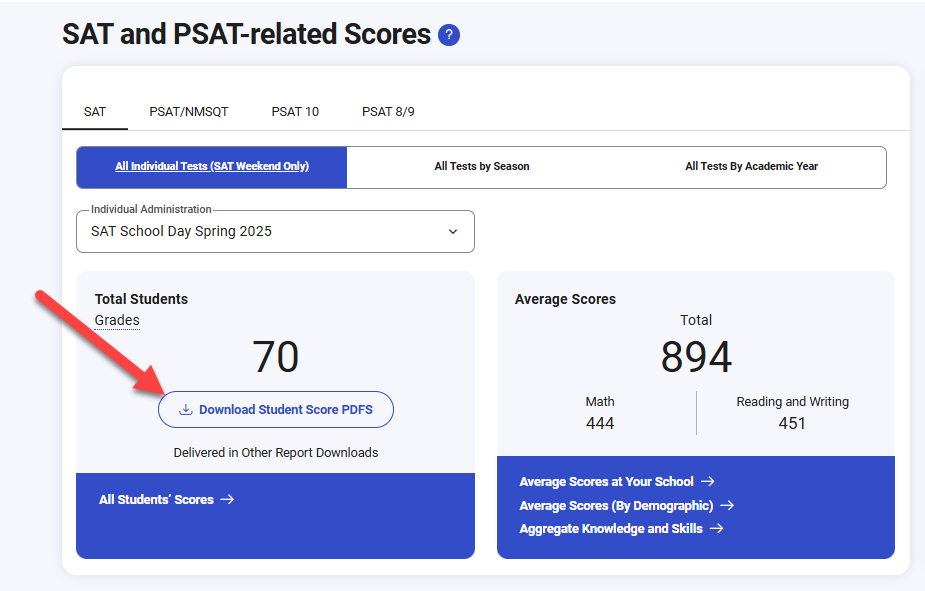925x591 pixels.
Task: Open the PSAT 10 tab
Action: point(295,112)
